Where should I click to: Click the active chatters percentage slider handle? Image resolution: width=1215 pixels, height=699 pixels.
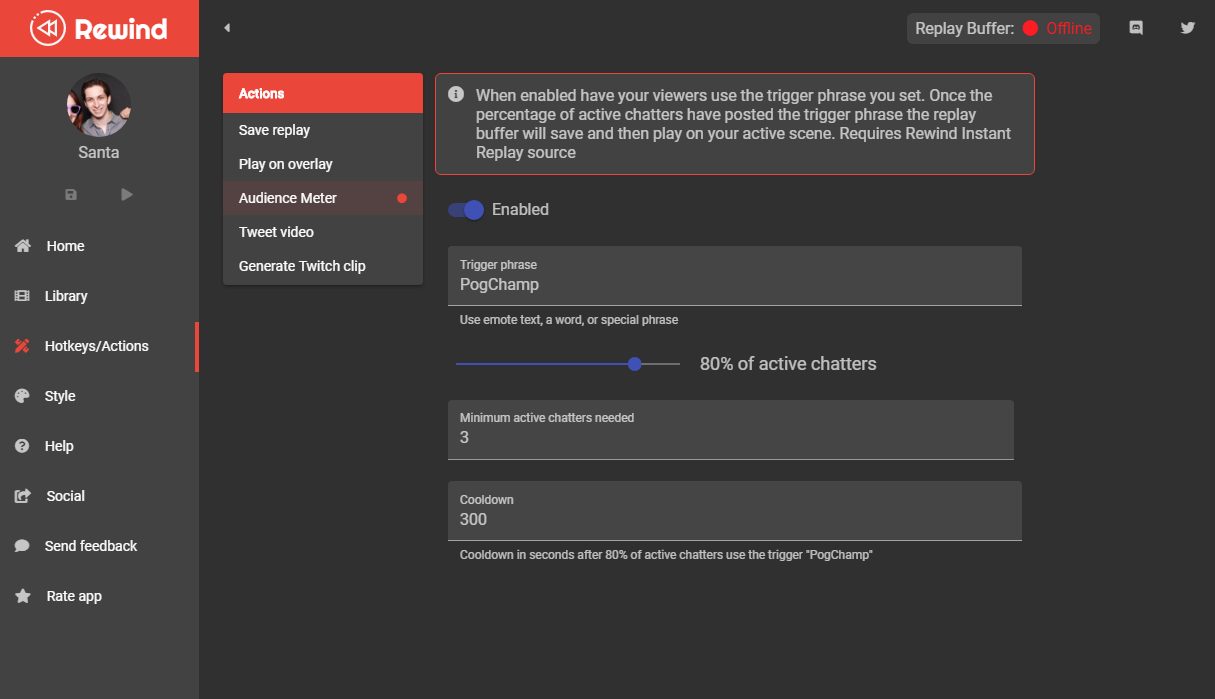pyautogui.click(x=634, y=364)
